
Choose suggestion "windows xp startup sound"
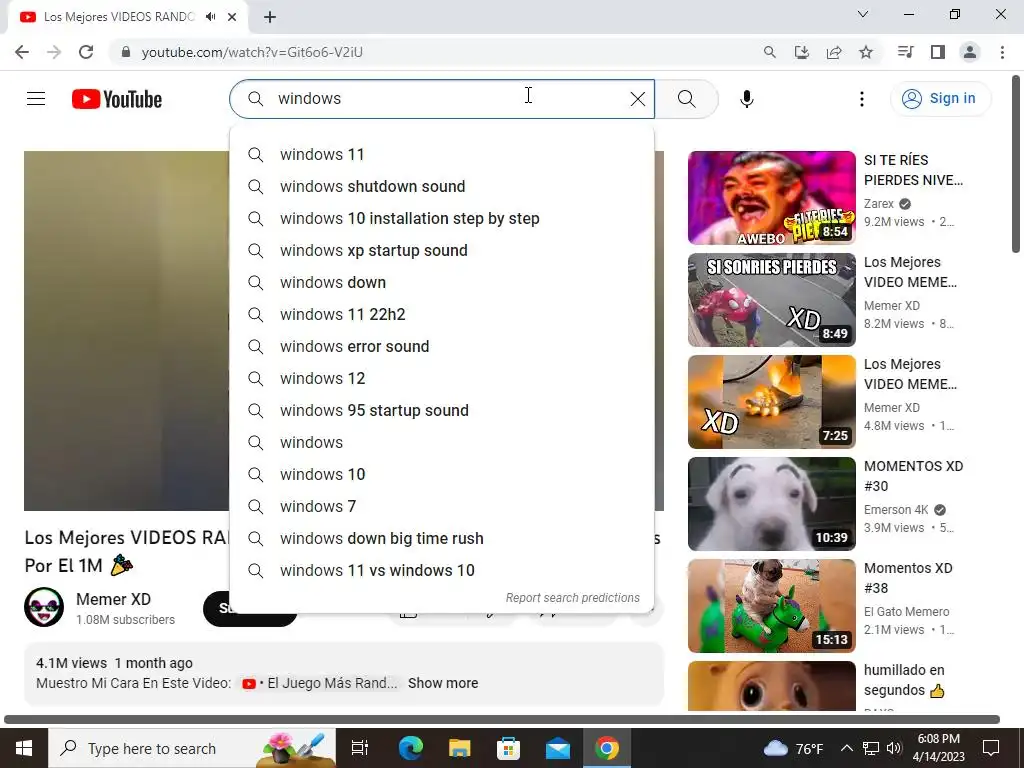pyautogui.click(x=441, y=251)
